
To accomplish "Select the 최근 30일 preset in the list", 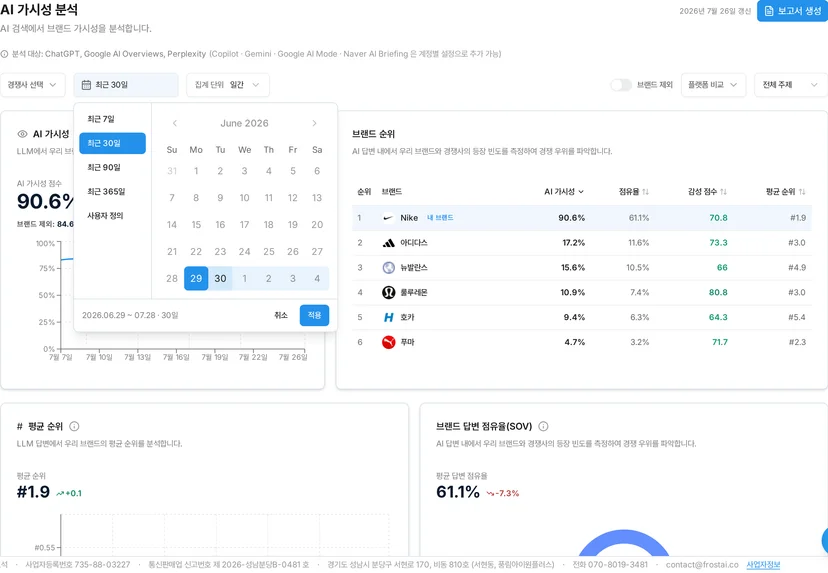I will 112,143.
